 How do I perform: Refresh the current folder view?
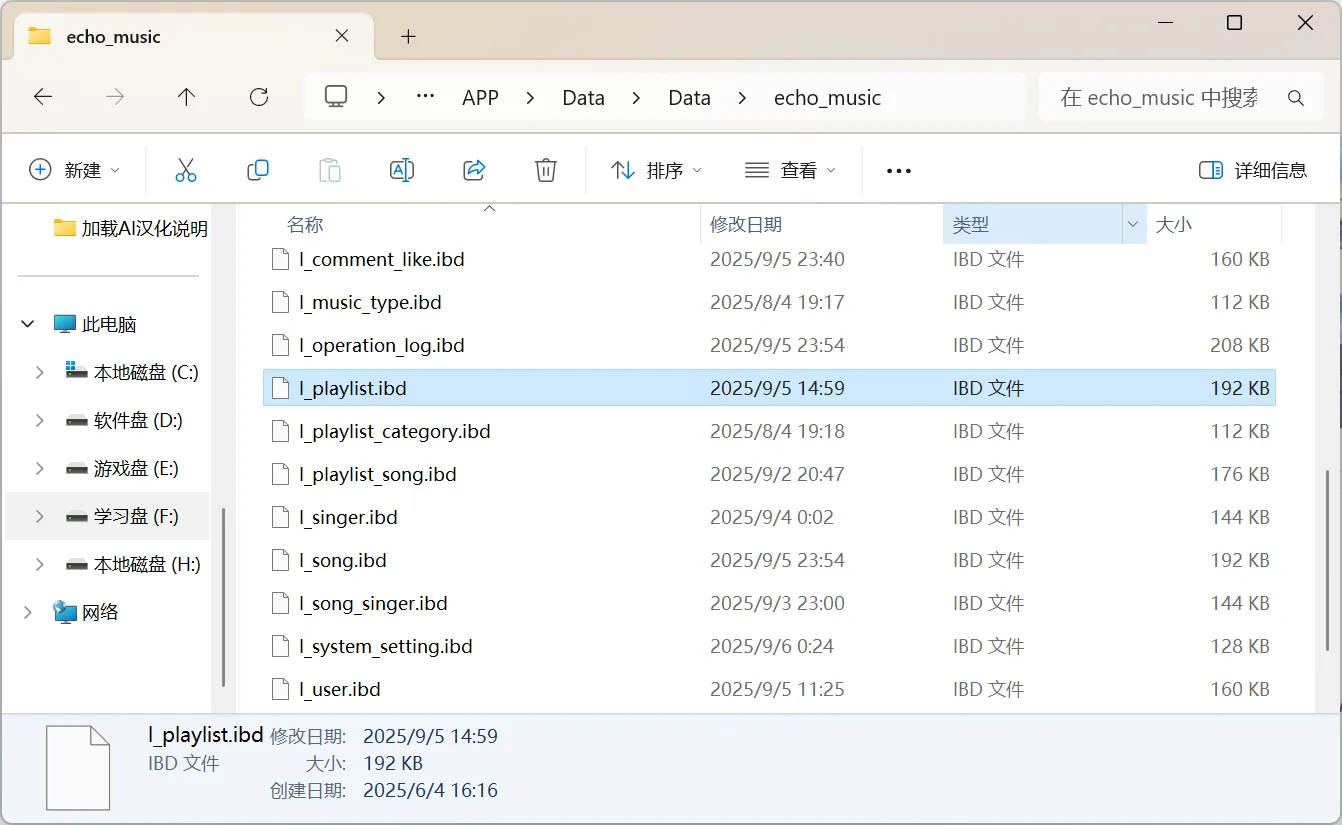pos(259,97)
